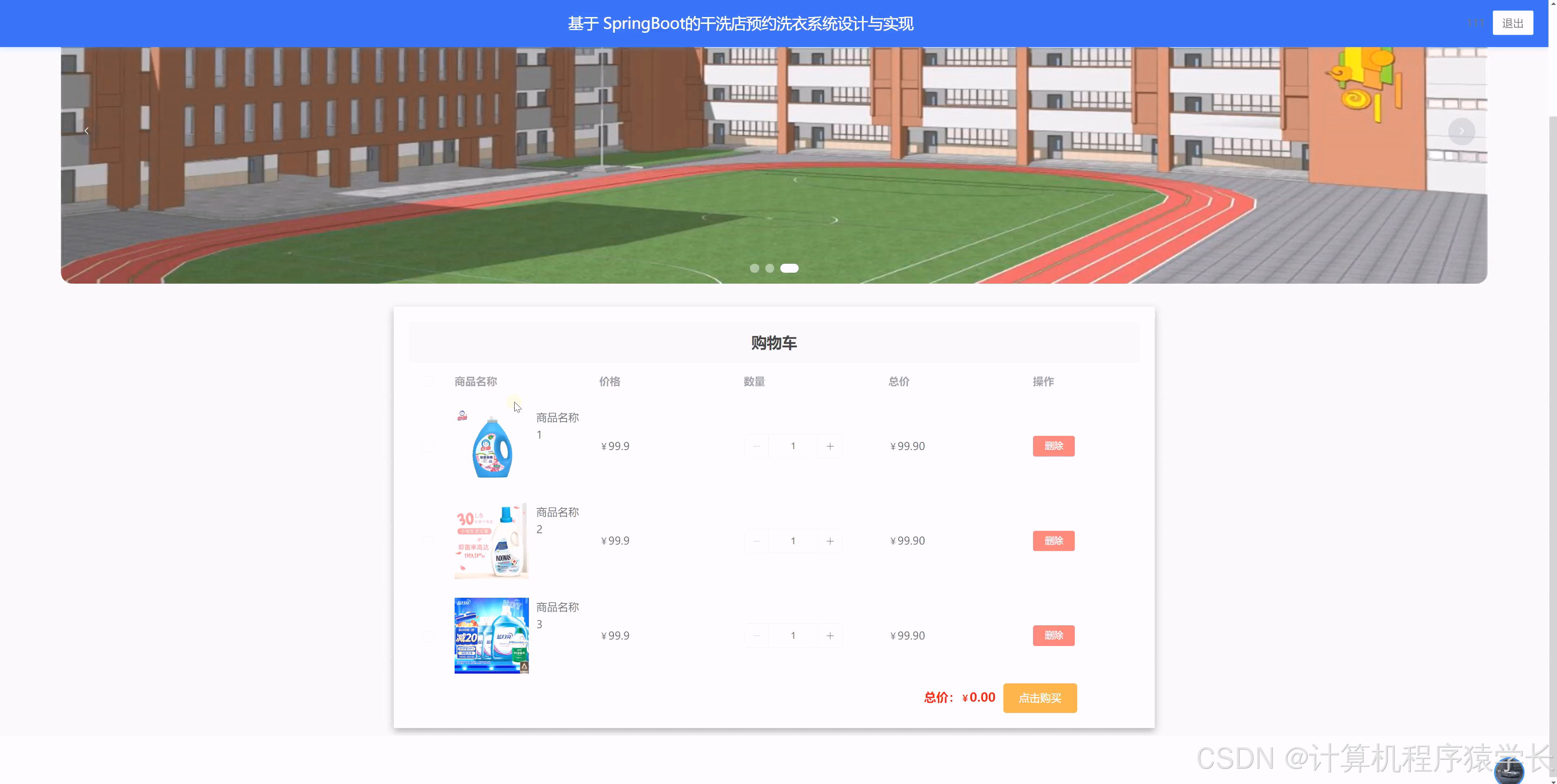Open product image of 商品名称3

(x=491, y=635)
